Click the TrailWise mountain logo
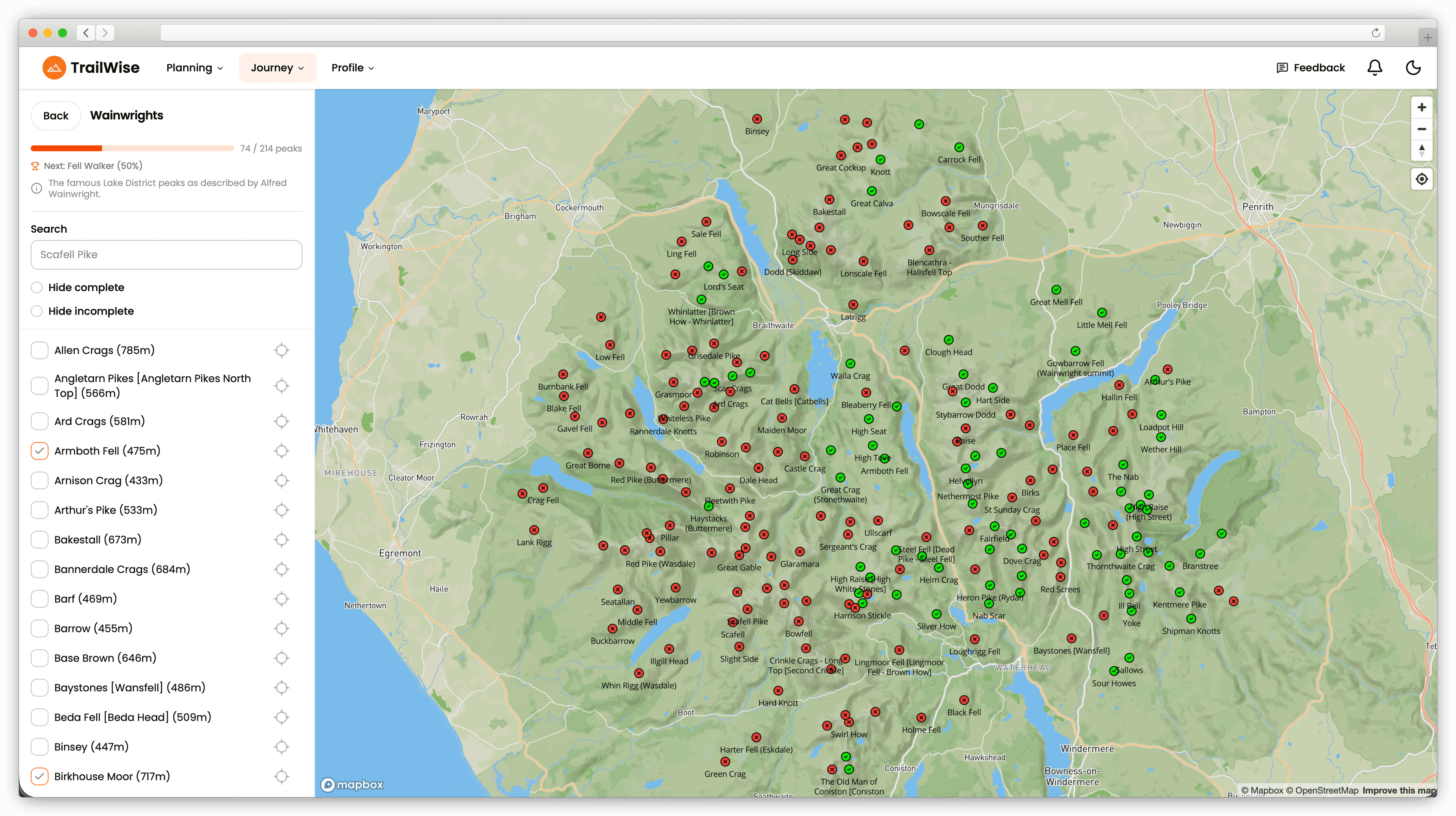 54,67
